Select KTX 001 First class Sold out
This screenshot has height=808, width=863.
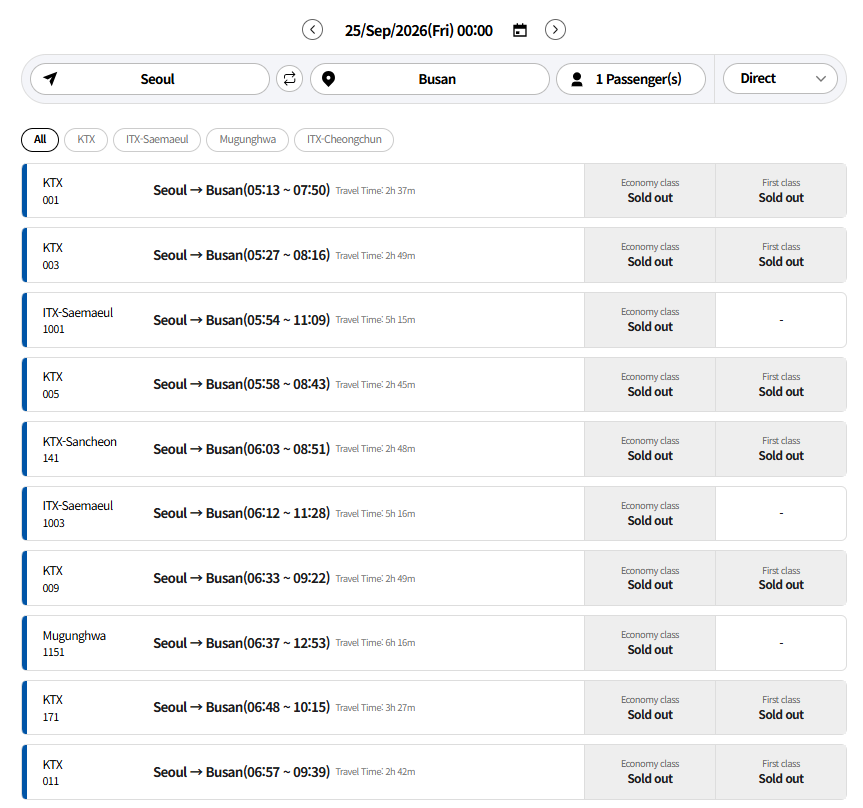coord(781,190)
